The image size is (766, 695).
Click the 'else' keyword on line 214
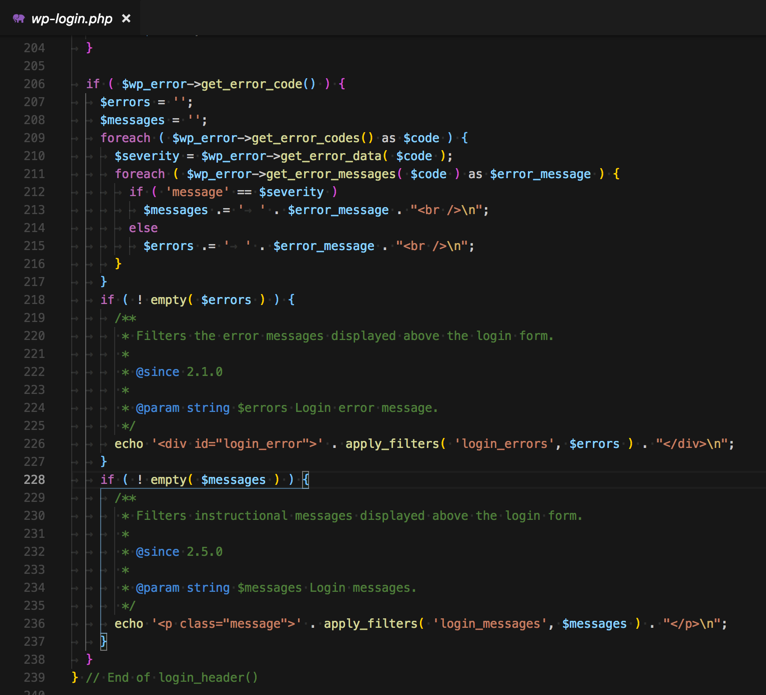(143, 228)
